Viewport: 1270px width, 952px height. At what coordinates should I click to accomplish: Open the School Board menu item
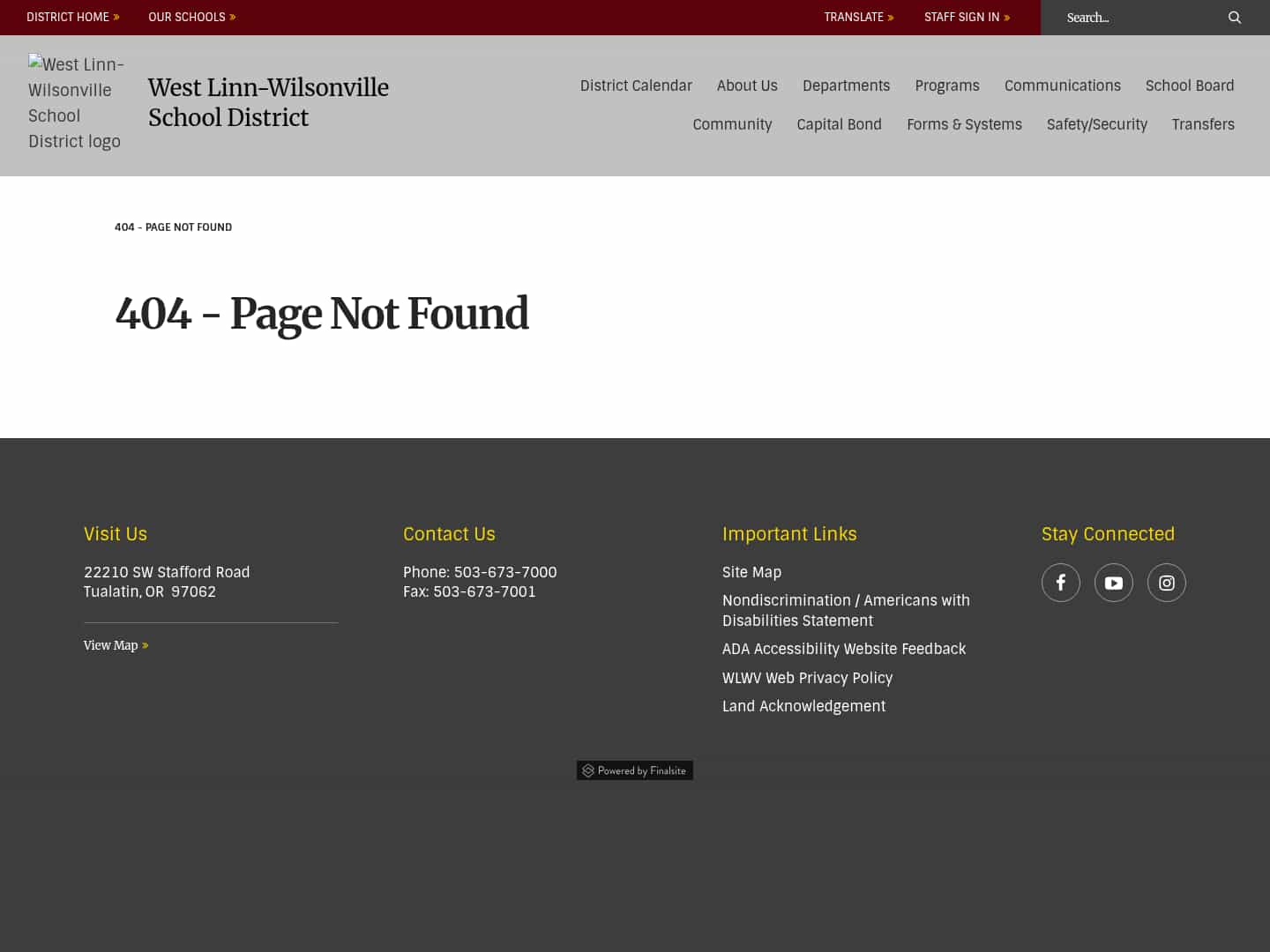(x=1189, y=86)
